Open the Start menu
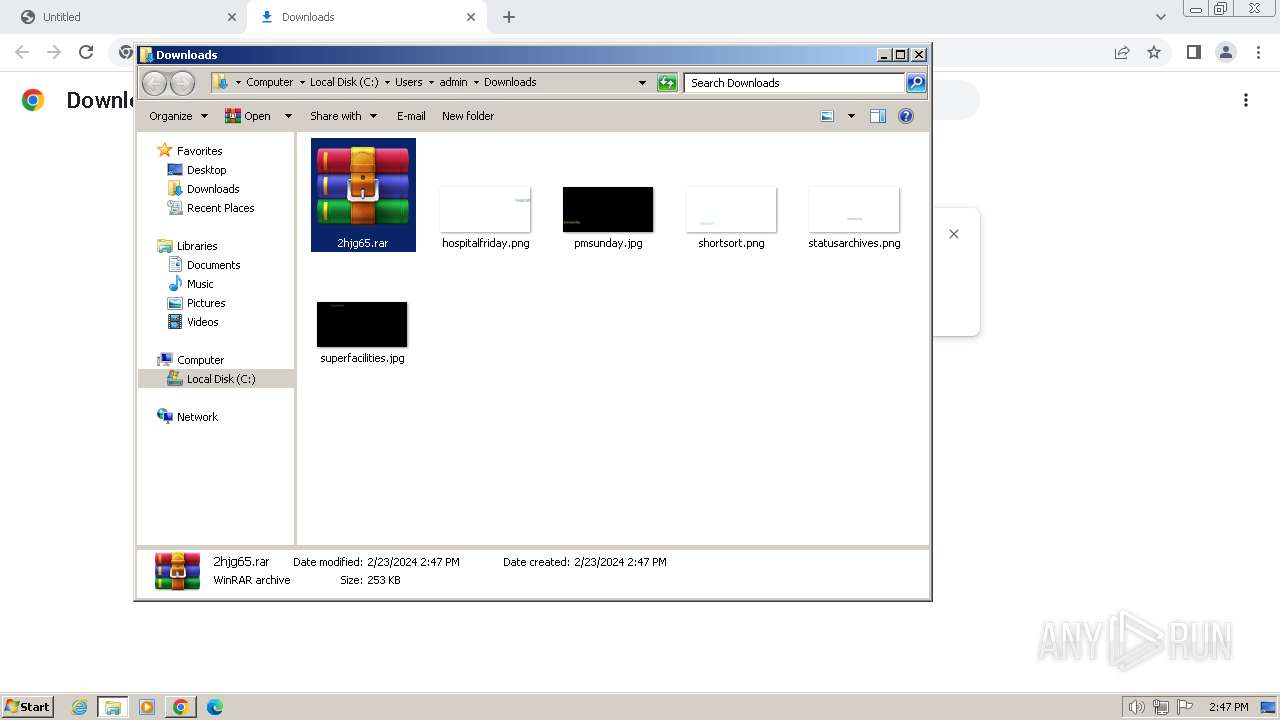 click(27, 706)
